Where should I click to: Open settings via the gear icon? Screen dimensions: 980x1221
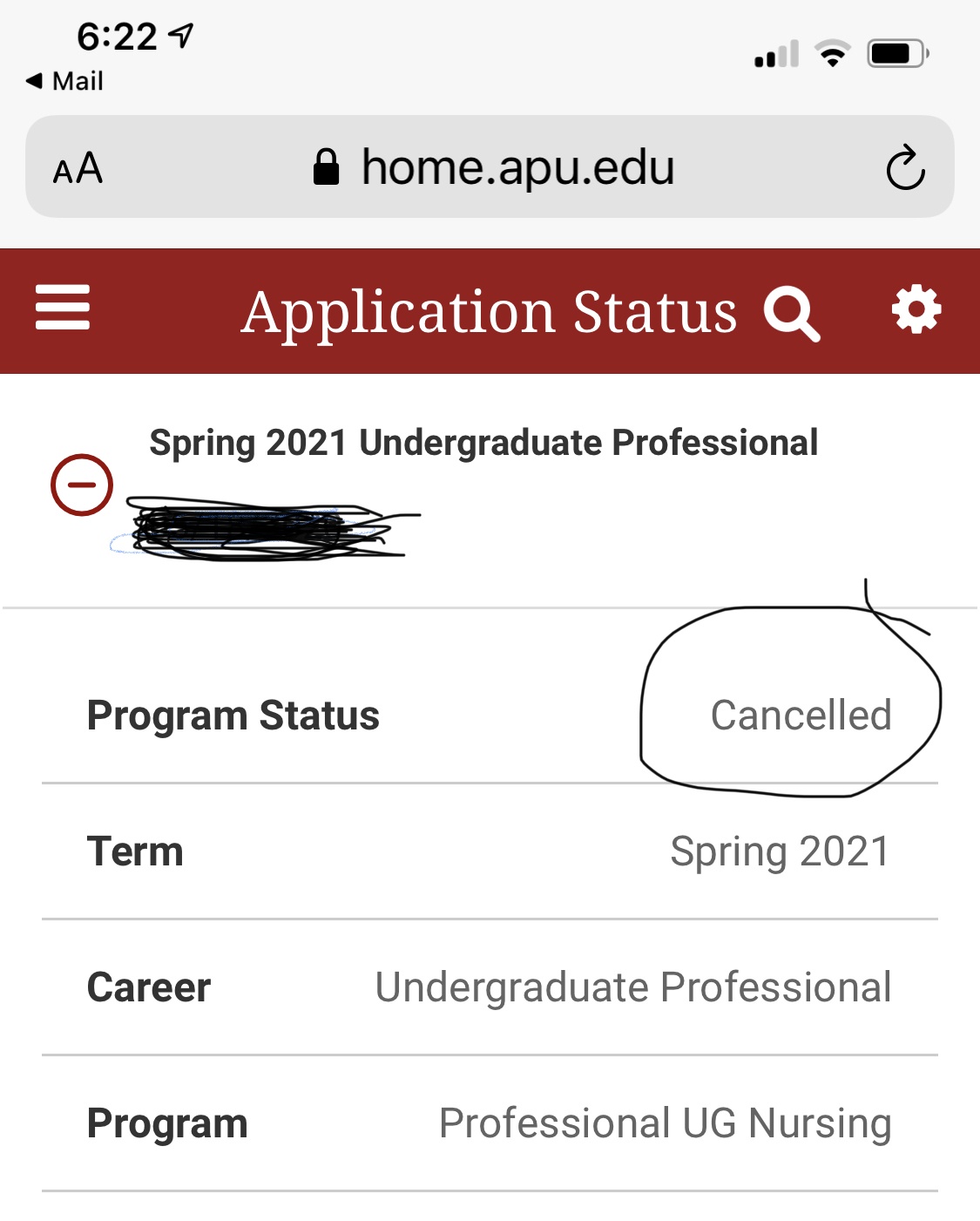(x=916, y=309)
